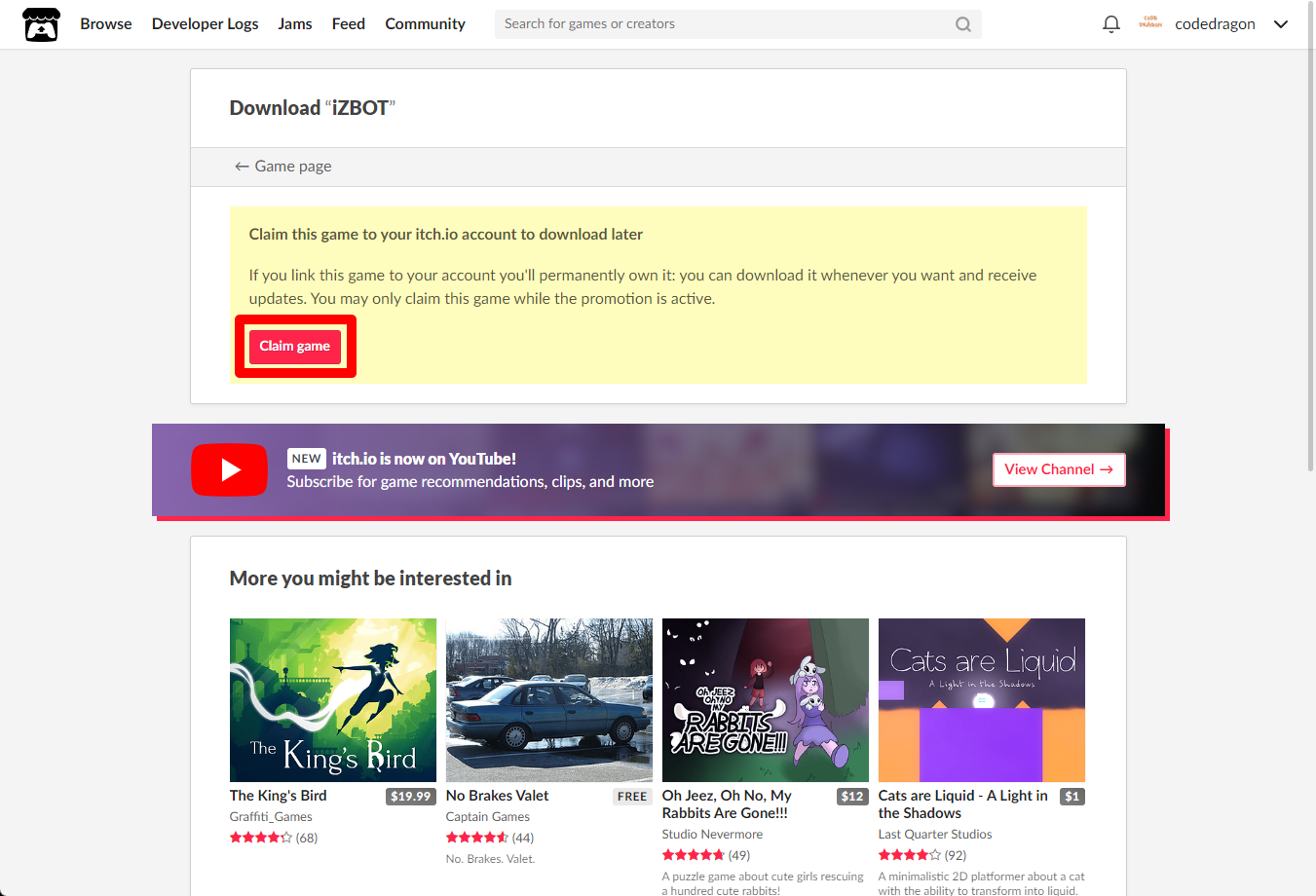Click the codedragon avatar image
The image size is (1316, 896).
pyautogui.click(x=1150, y=23)
